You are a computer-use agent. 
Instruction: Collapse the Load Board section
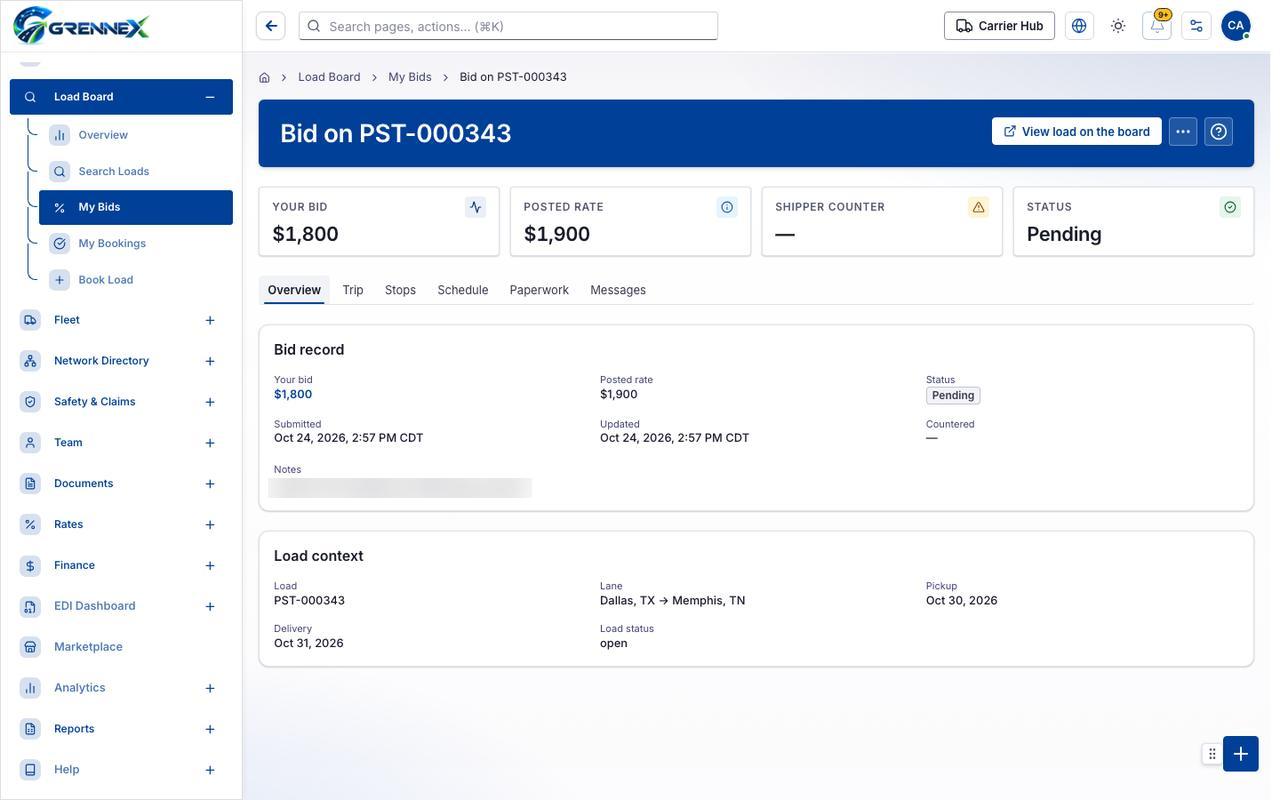pos(210,97)
